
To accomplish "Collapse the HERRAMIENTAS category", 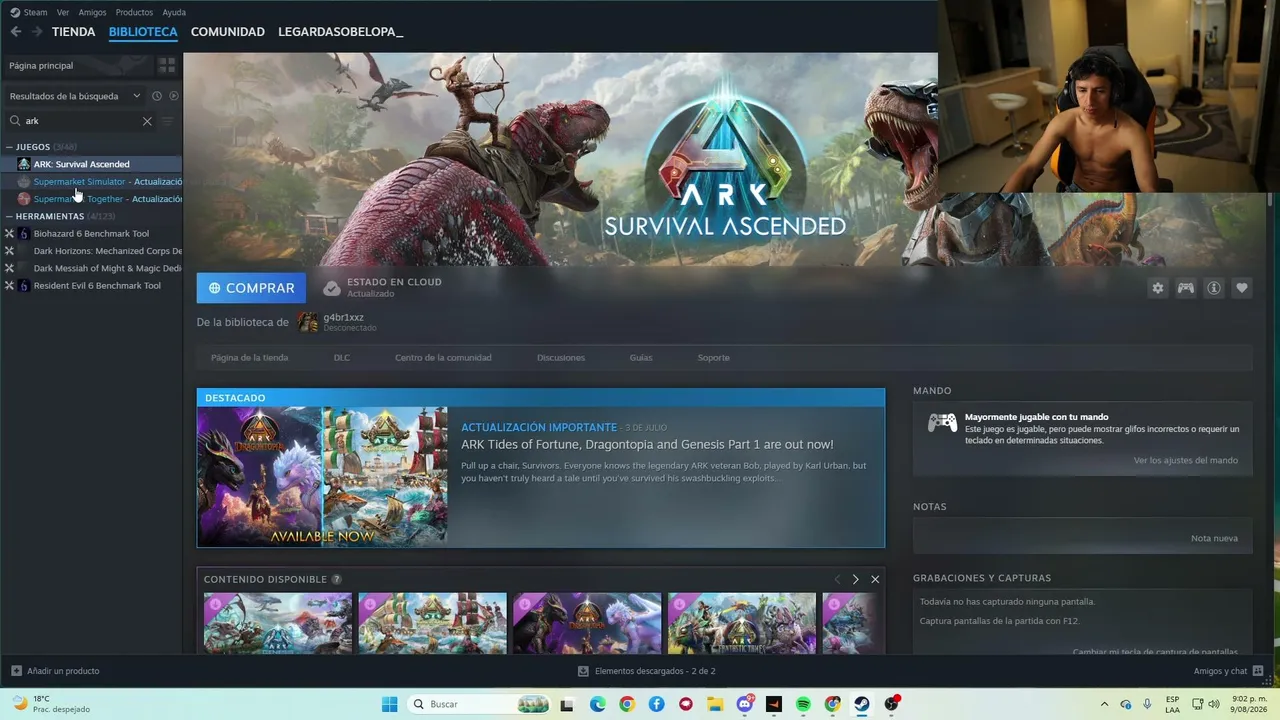I will pos(10,216).
